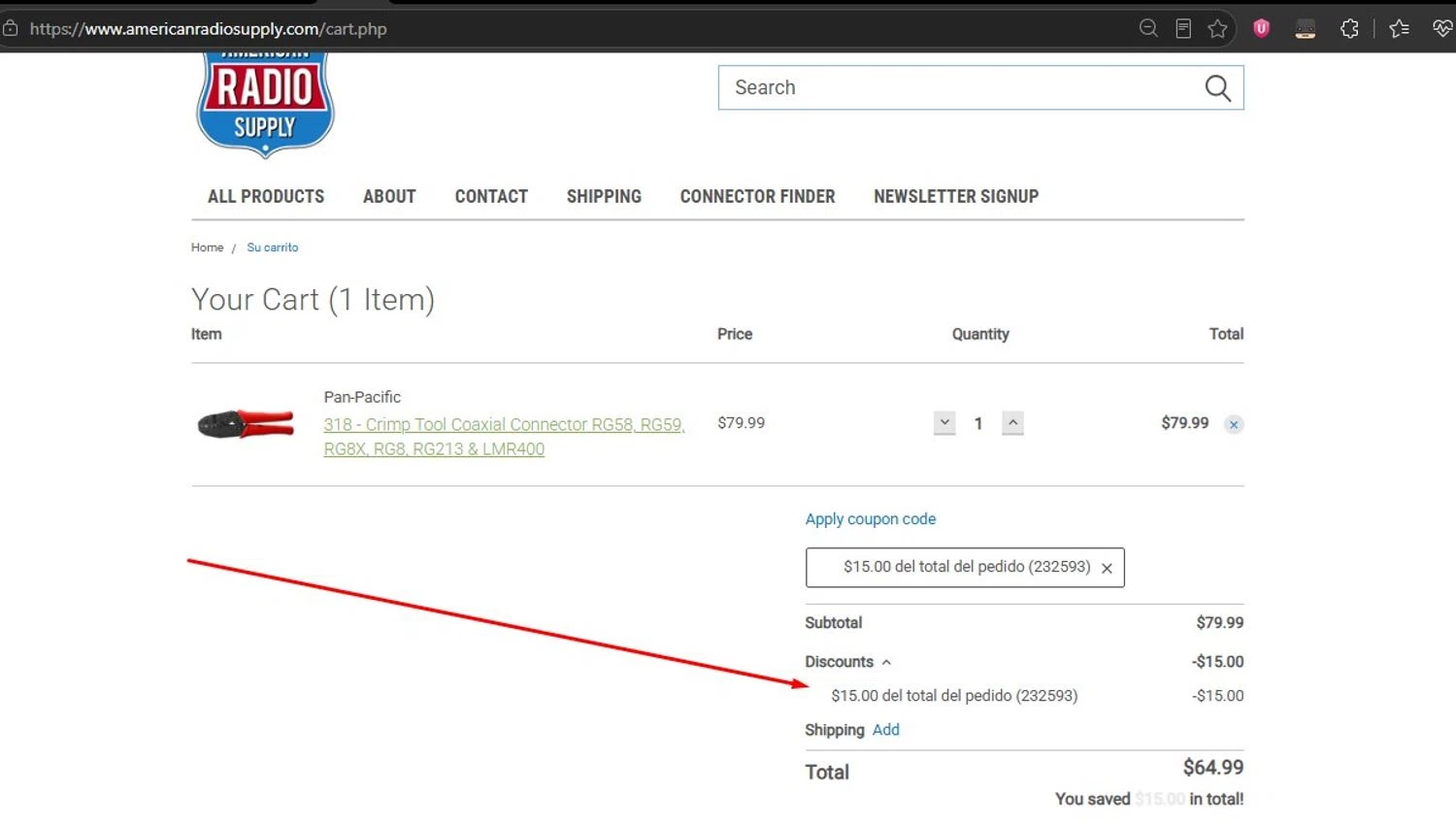The image size is (1456, 824).
Task: Remove crimp tool item with x icon
Action: pyautogui.click(x=1234, y=424)
